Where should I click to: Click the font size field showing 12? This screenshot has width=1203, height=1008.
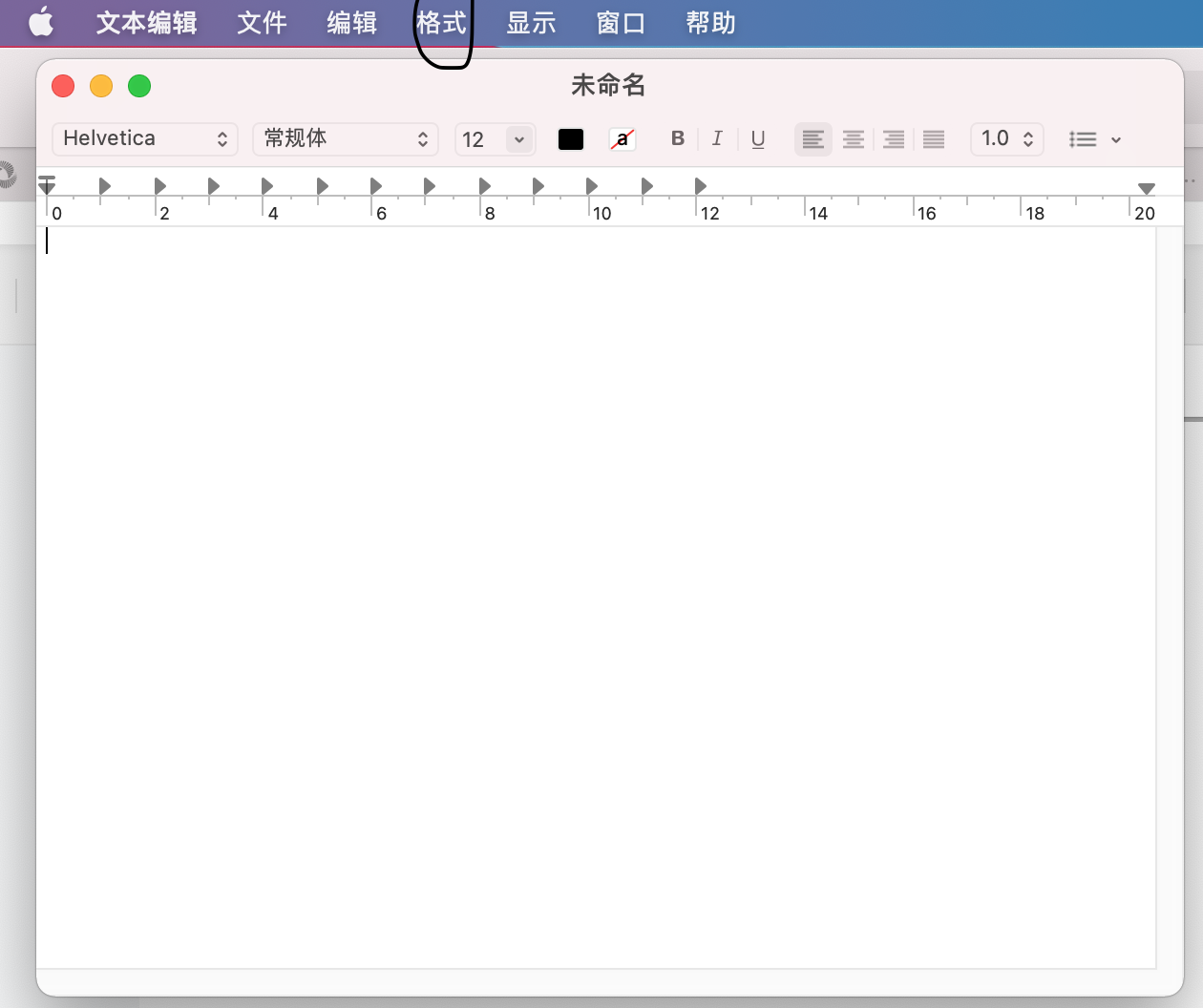coord(479,139)
